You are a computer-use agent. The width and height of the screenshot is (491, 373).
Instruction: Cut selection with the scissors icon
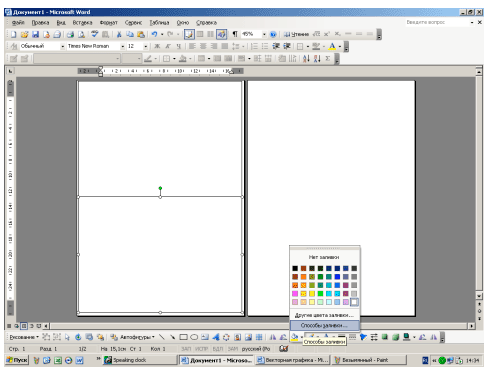coord(119,34)
